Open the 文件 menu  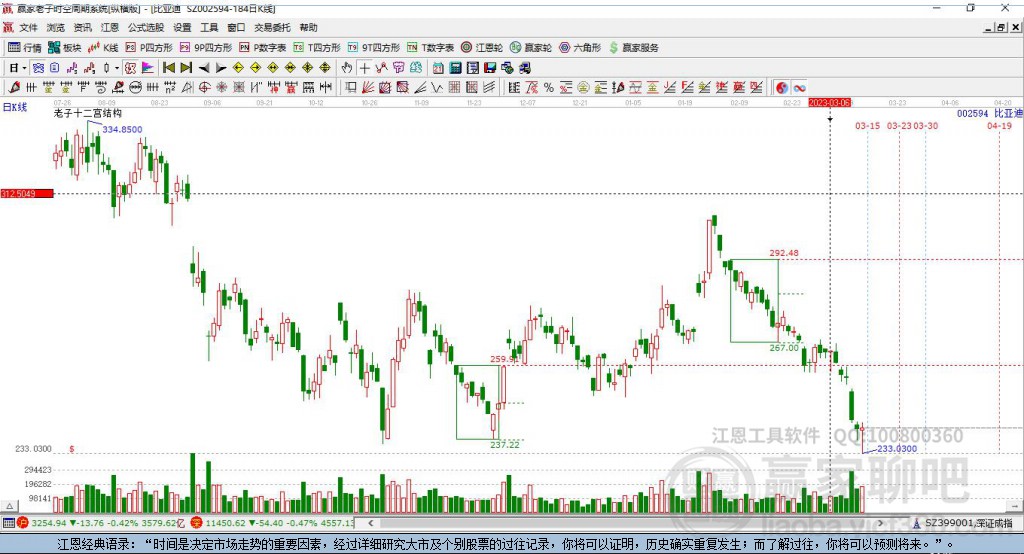(29, 27)
